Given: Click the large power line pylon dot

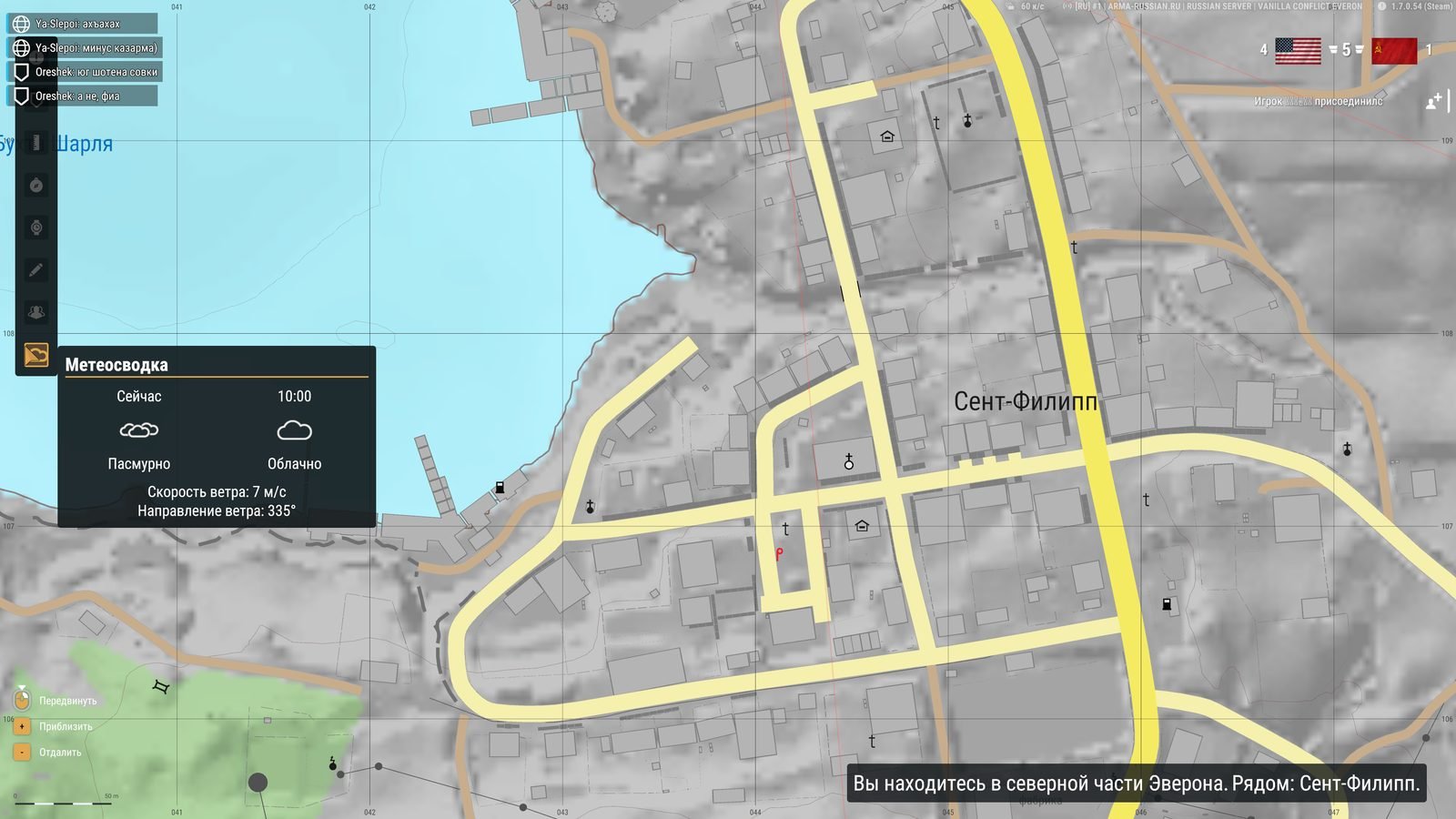Looking at the screenshot, I should click(x=258, y=782).
